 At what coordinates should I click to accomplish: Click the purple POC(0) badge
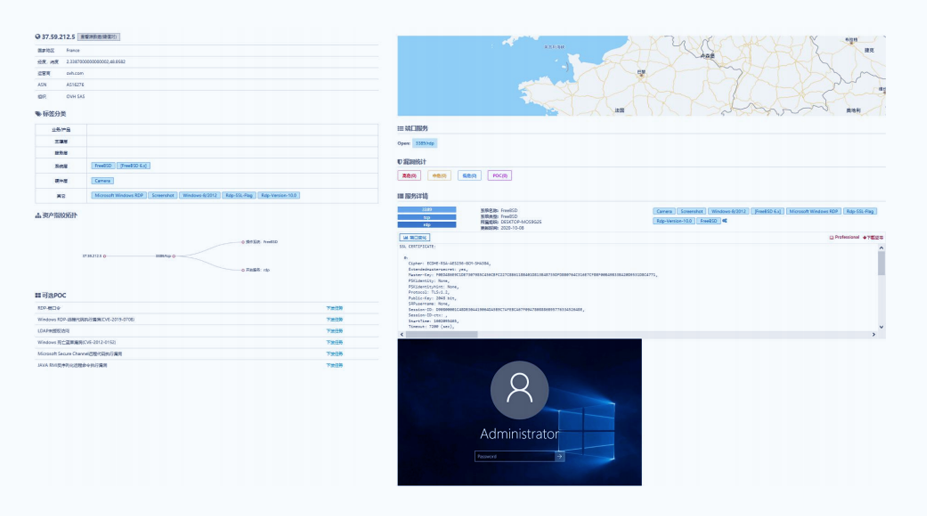click(500, 176)
